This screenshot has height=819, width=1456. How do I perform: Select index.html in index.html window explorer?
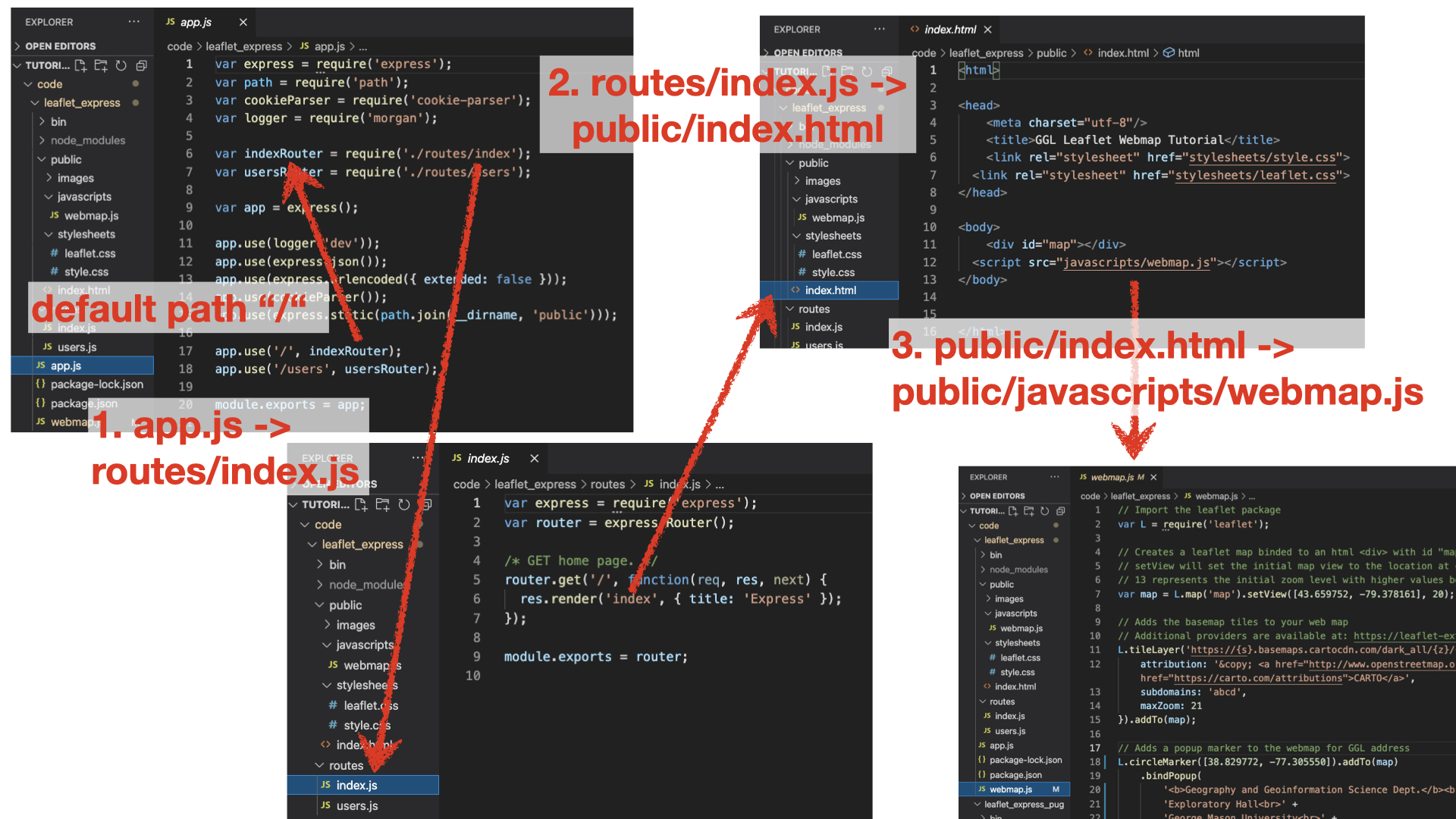[x=830, y=290]
